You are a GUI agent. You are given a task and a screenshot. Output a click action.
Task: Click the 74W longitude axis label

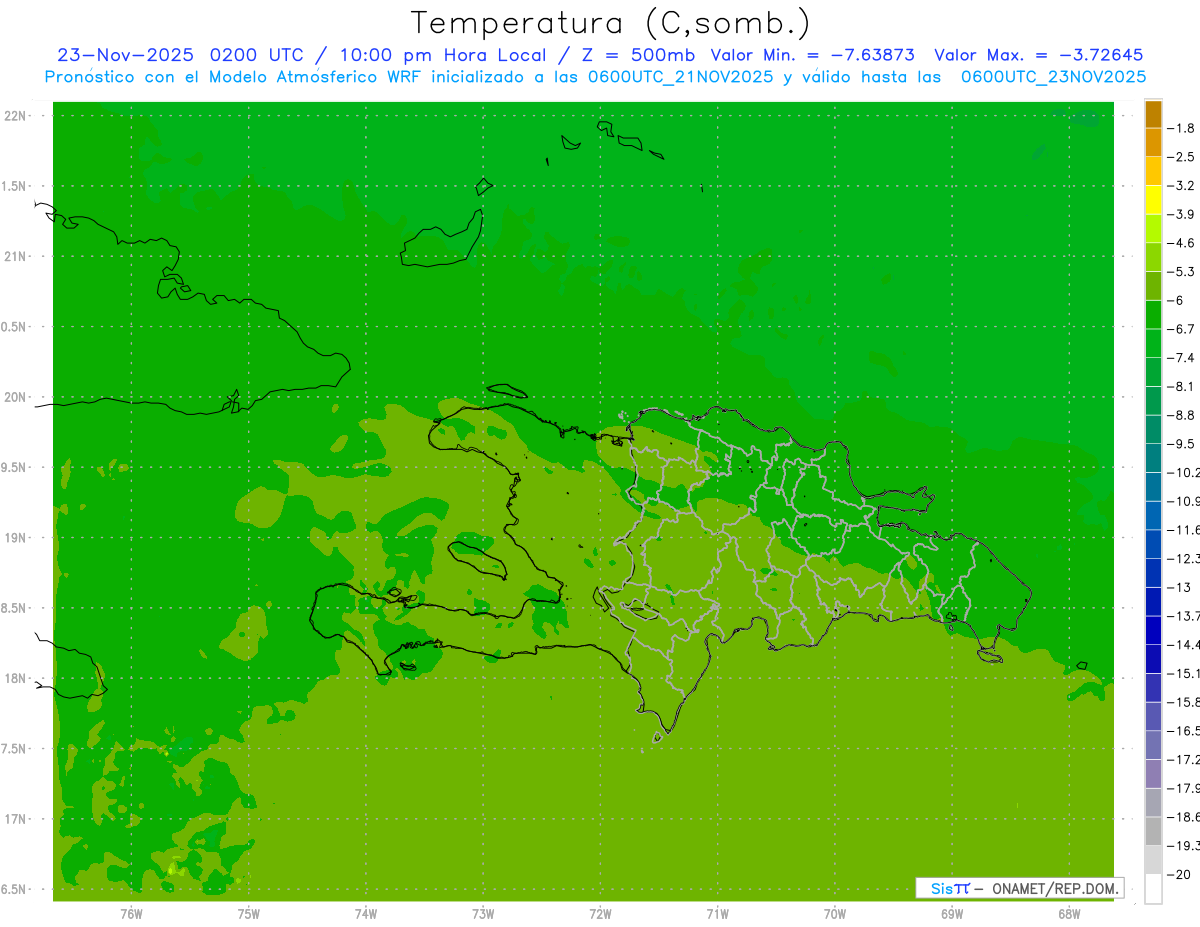(366, 914)
